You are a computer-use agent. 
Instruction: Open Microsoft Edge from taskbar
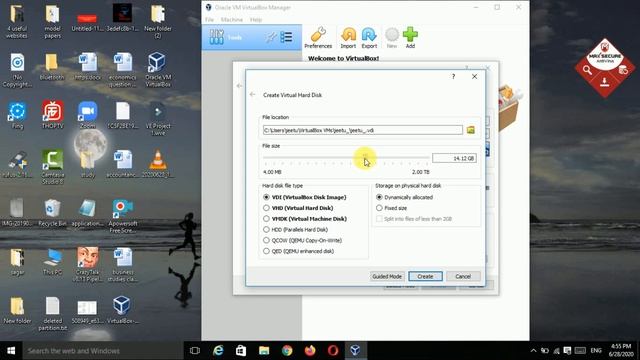[218, 350]
